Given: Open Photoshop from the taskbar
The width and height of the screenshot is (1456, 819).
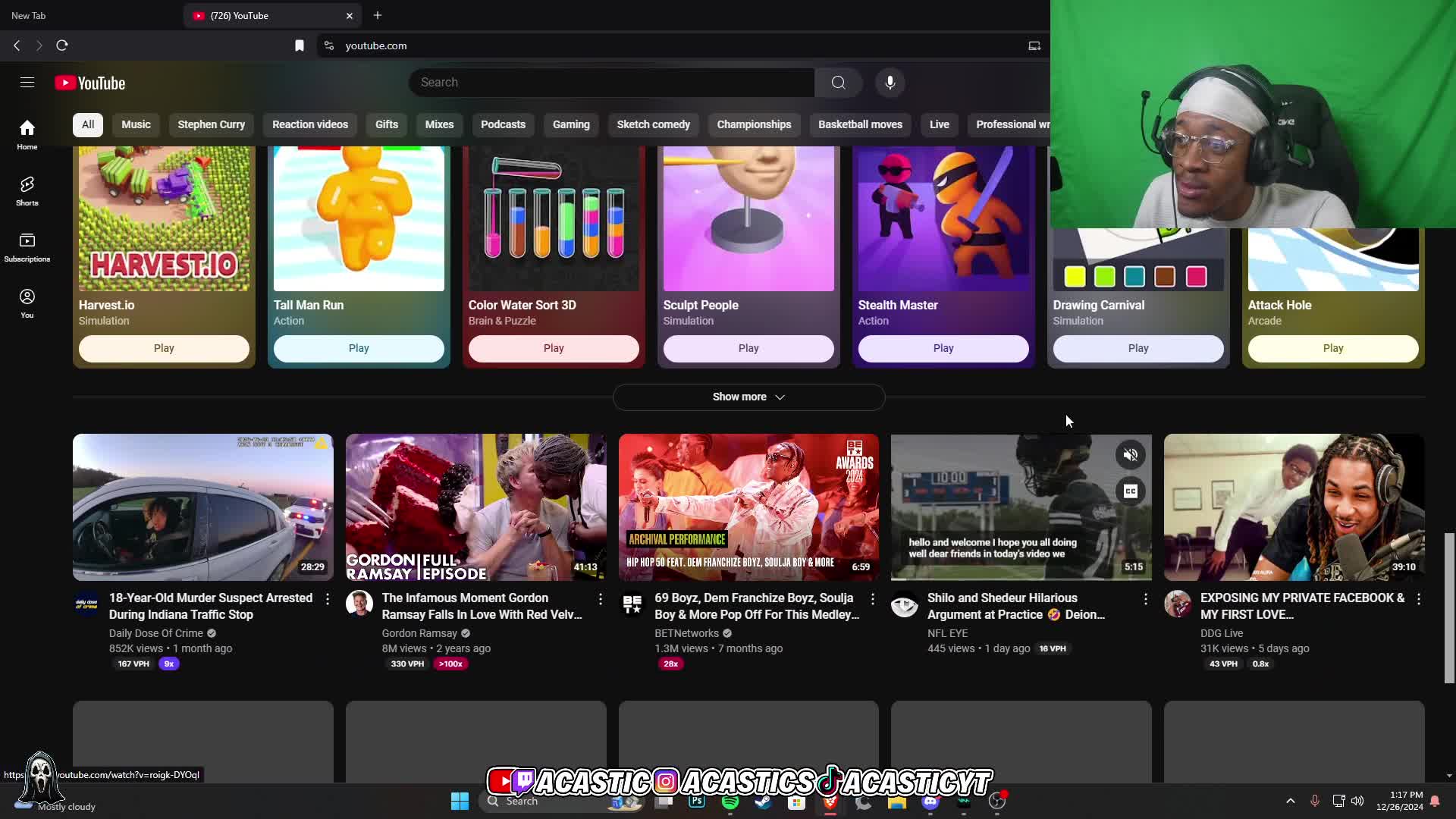Looking at the screenshot, I should pos(697,801).
